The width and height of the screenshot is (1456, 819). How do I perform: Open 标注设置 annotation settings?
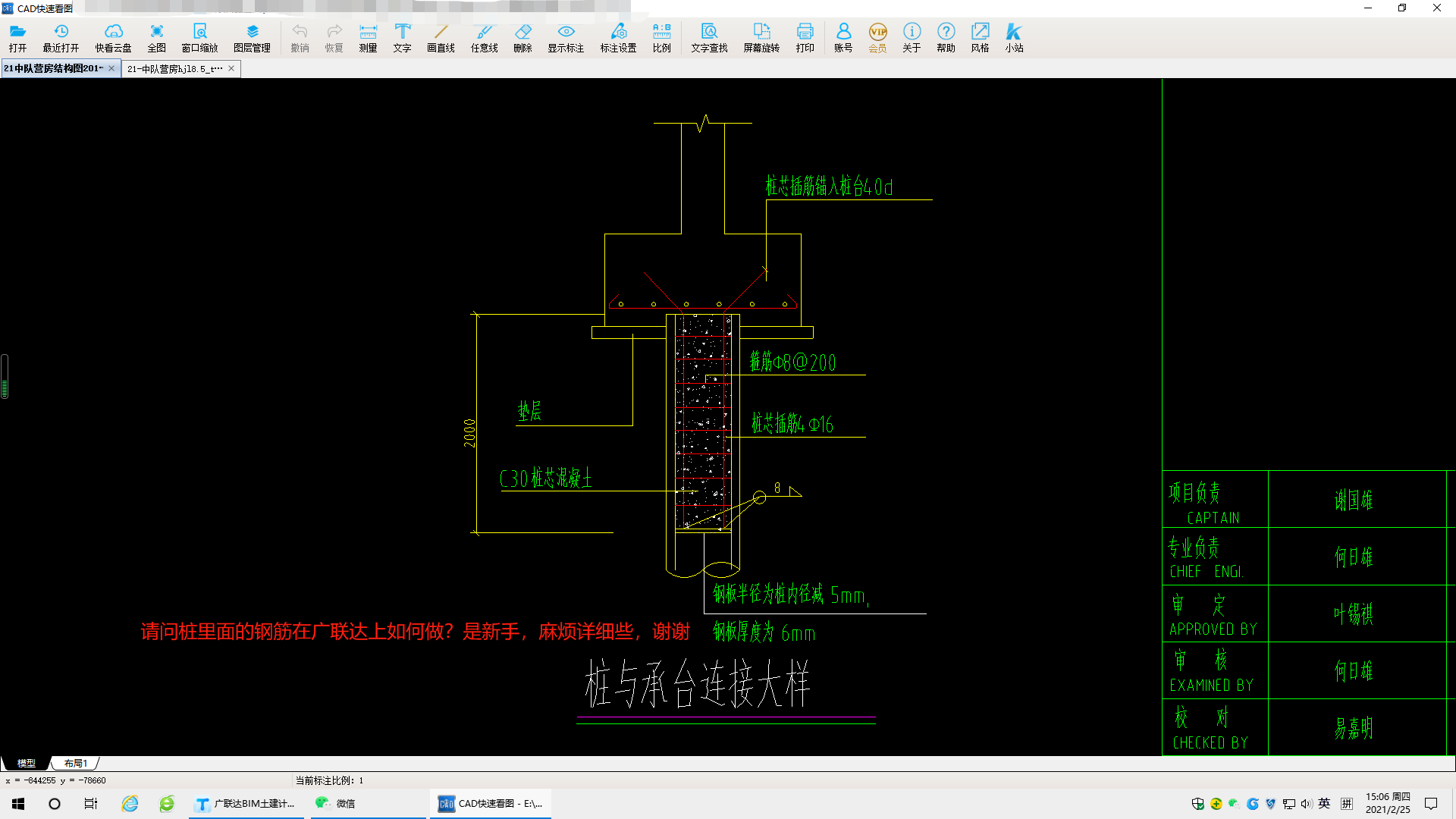point(618,37)
